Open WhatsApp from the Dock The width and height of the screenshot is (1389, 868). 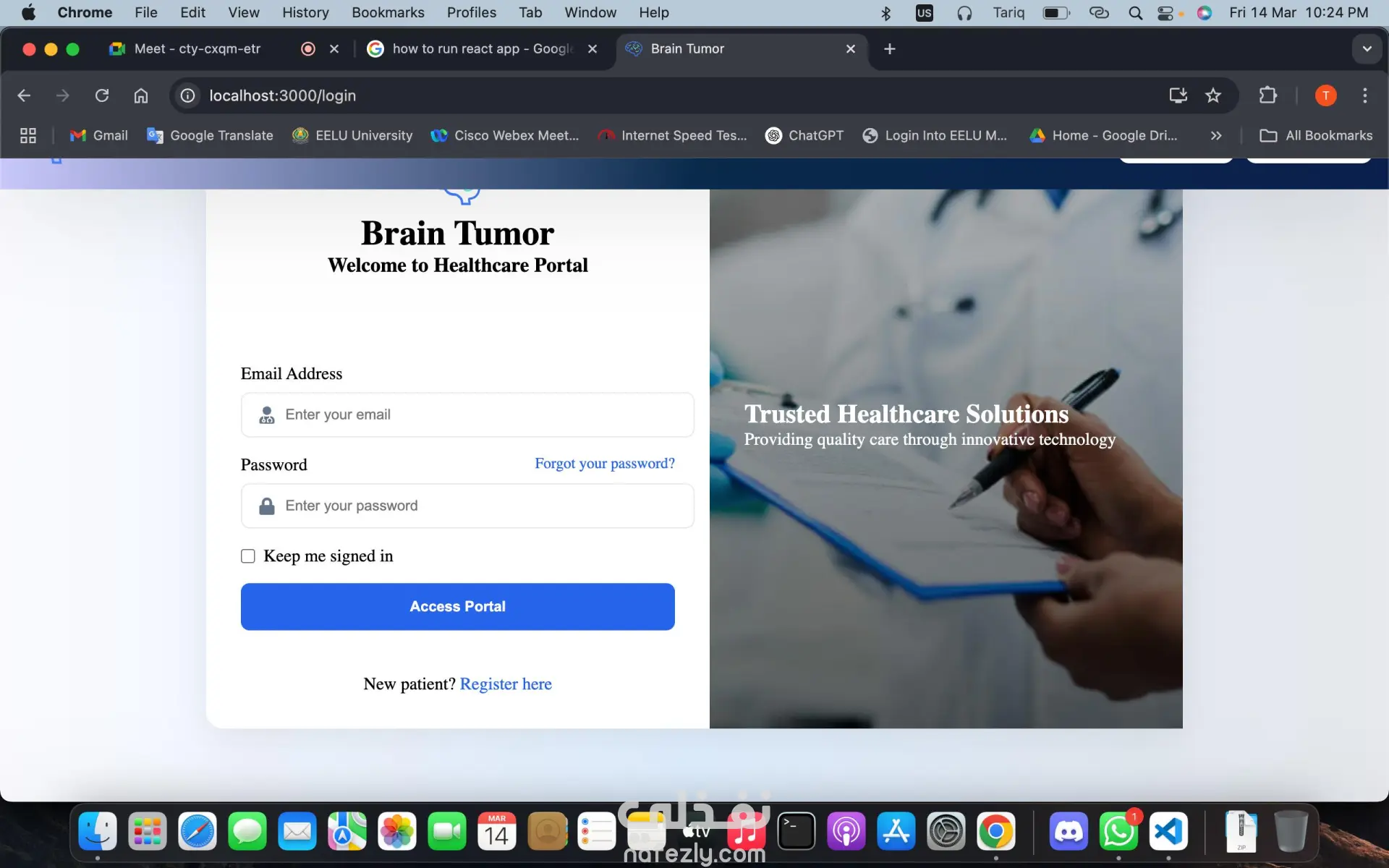point(1118,831)
